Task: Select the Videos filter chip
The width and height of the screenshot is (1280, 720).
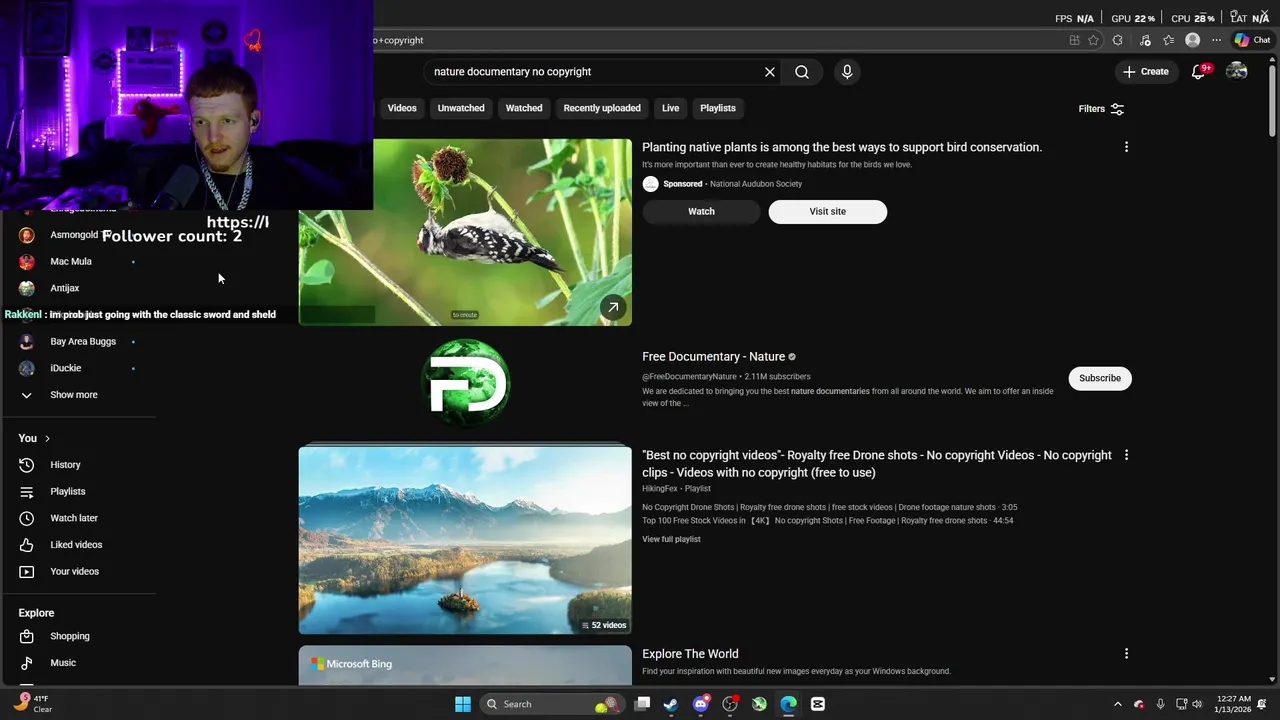Action: (x=402, y=108)
